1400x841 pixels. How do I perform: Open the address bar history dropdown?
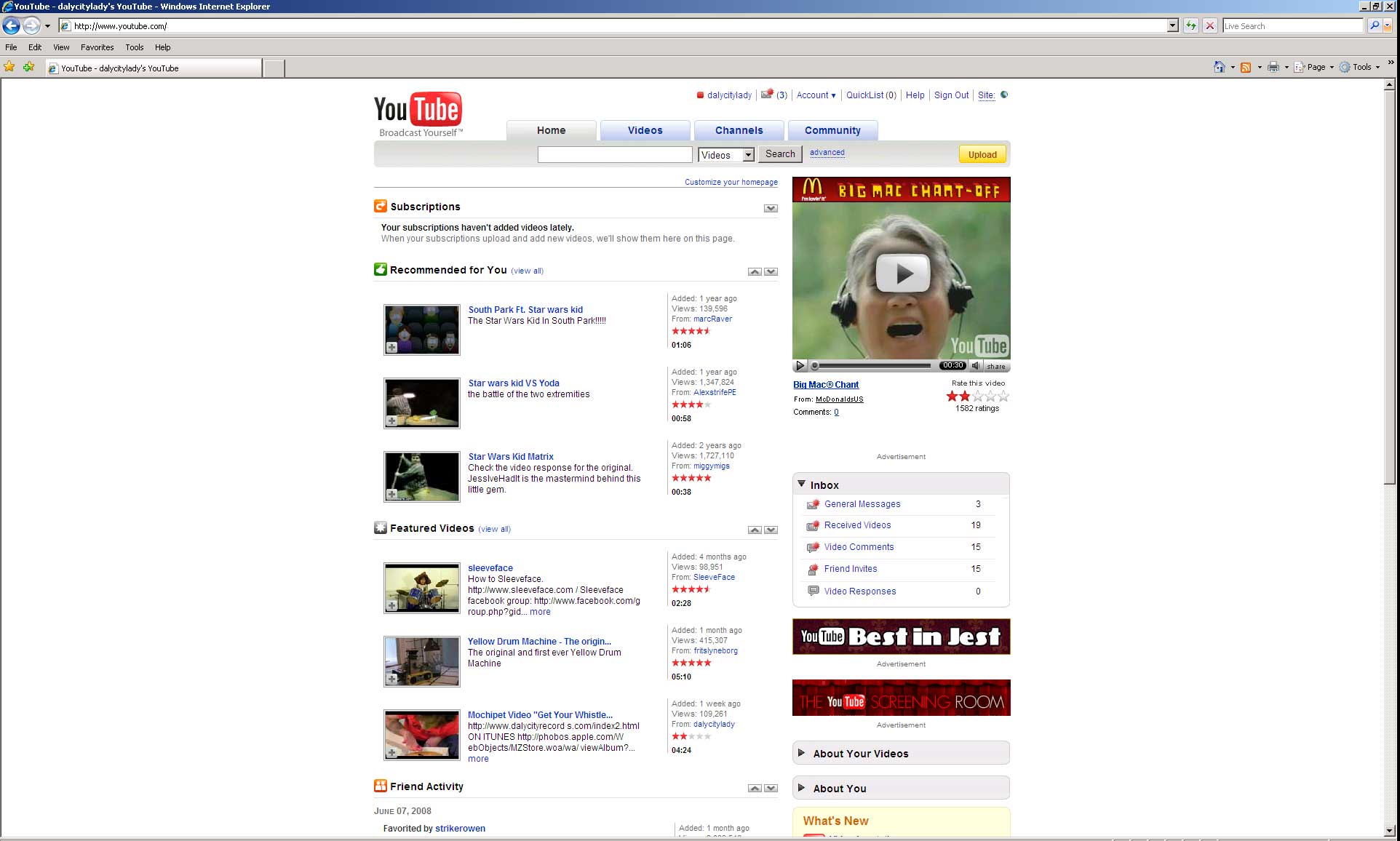pyautogui.click(x=1172, y=26)
